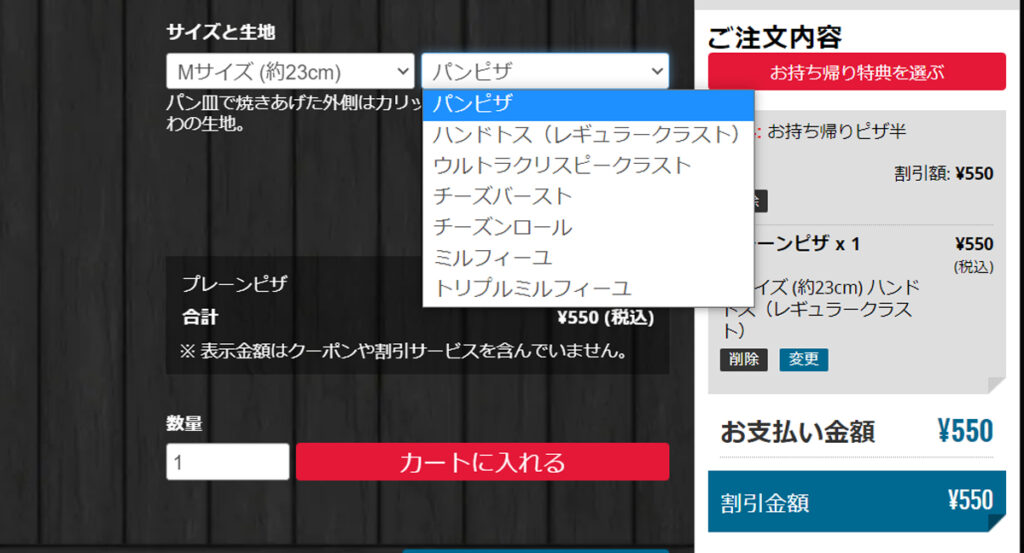Choose the highlighted パンピザ option in list
The image size is (1024, 553).
(x=586, y=103)
